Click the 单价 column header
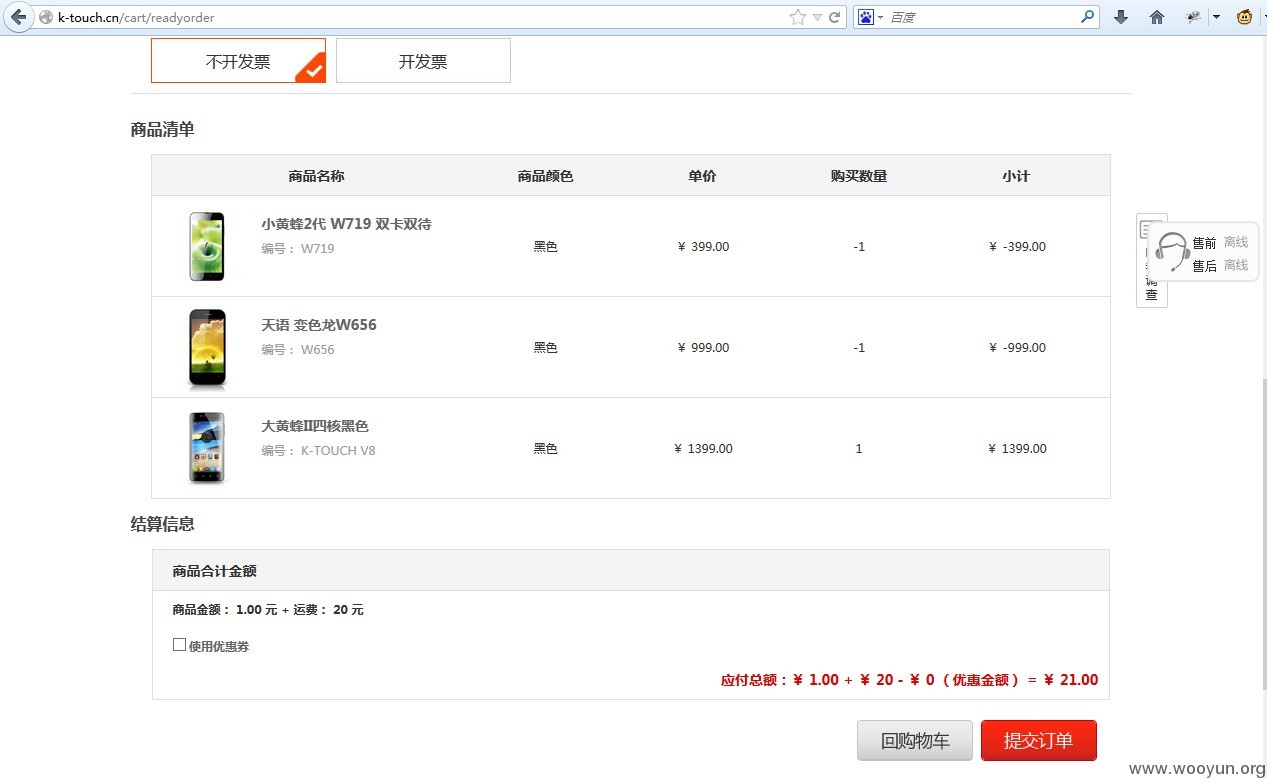The height and width of the screenshot is (778, 1267). [x=702, y=176]
